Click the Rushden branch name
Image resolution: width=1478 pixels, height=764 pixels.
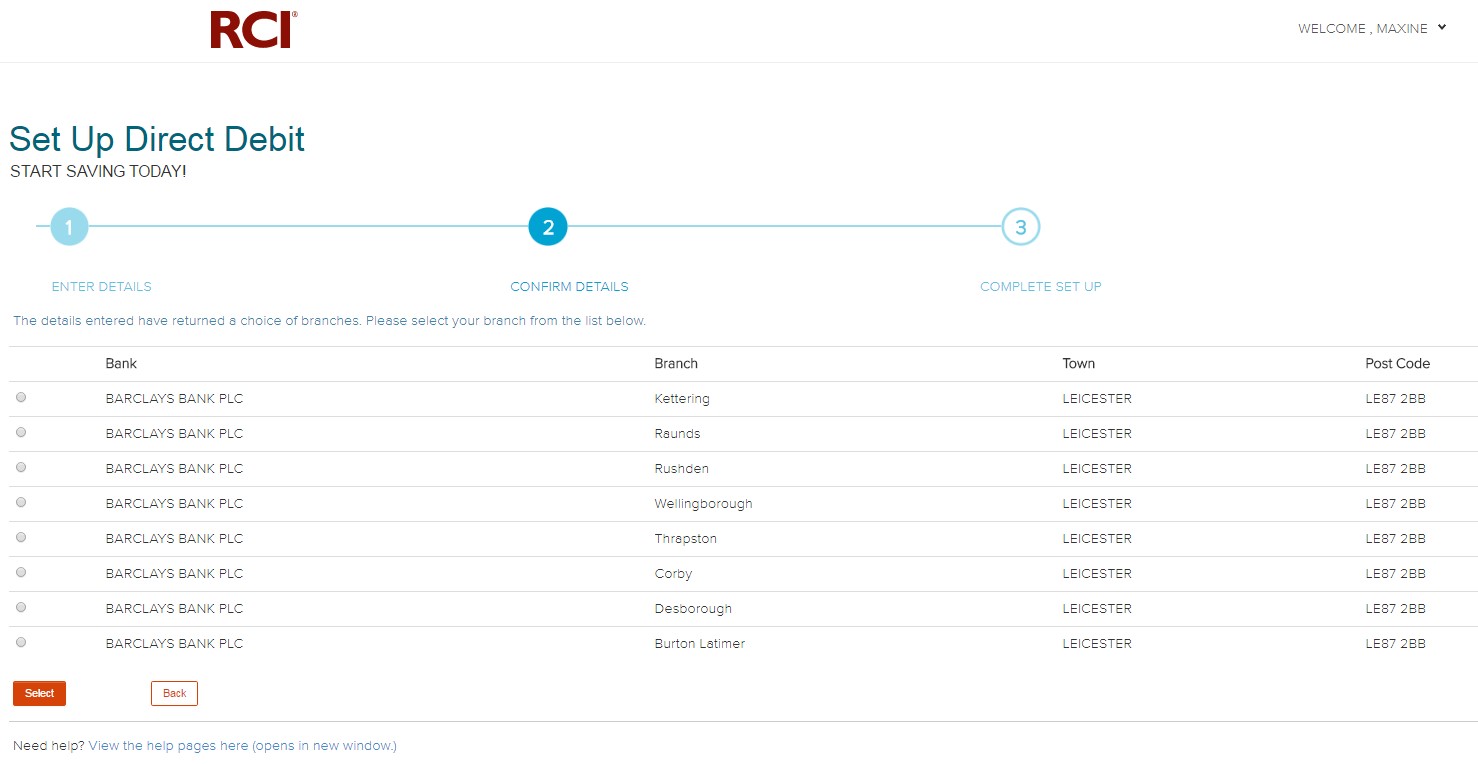click(x=681, y=469)
